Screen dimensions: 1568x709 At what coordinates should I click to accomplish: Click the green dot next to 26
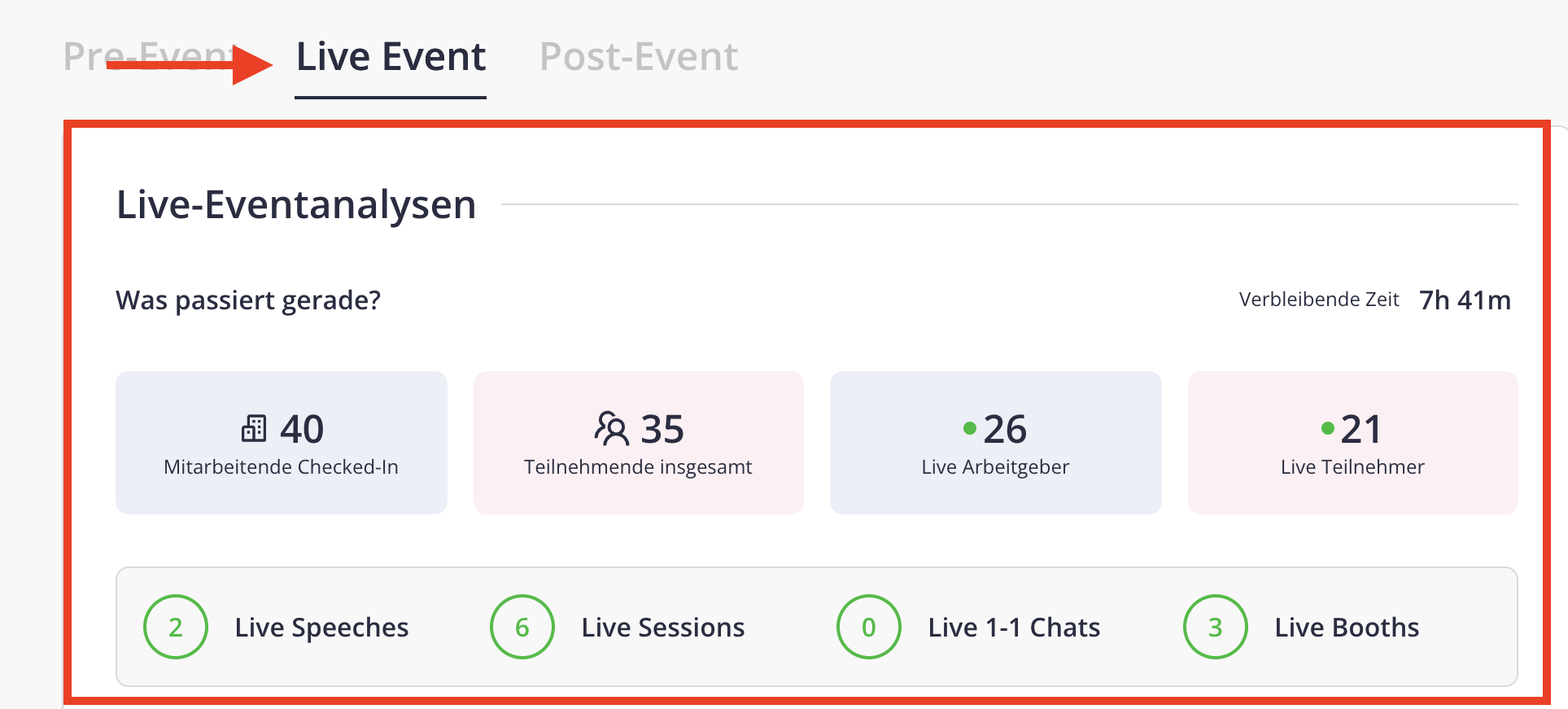click(969, 428)
